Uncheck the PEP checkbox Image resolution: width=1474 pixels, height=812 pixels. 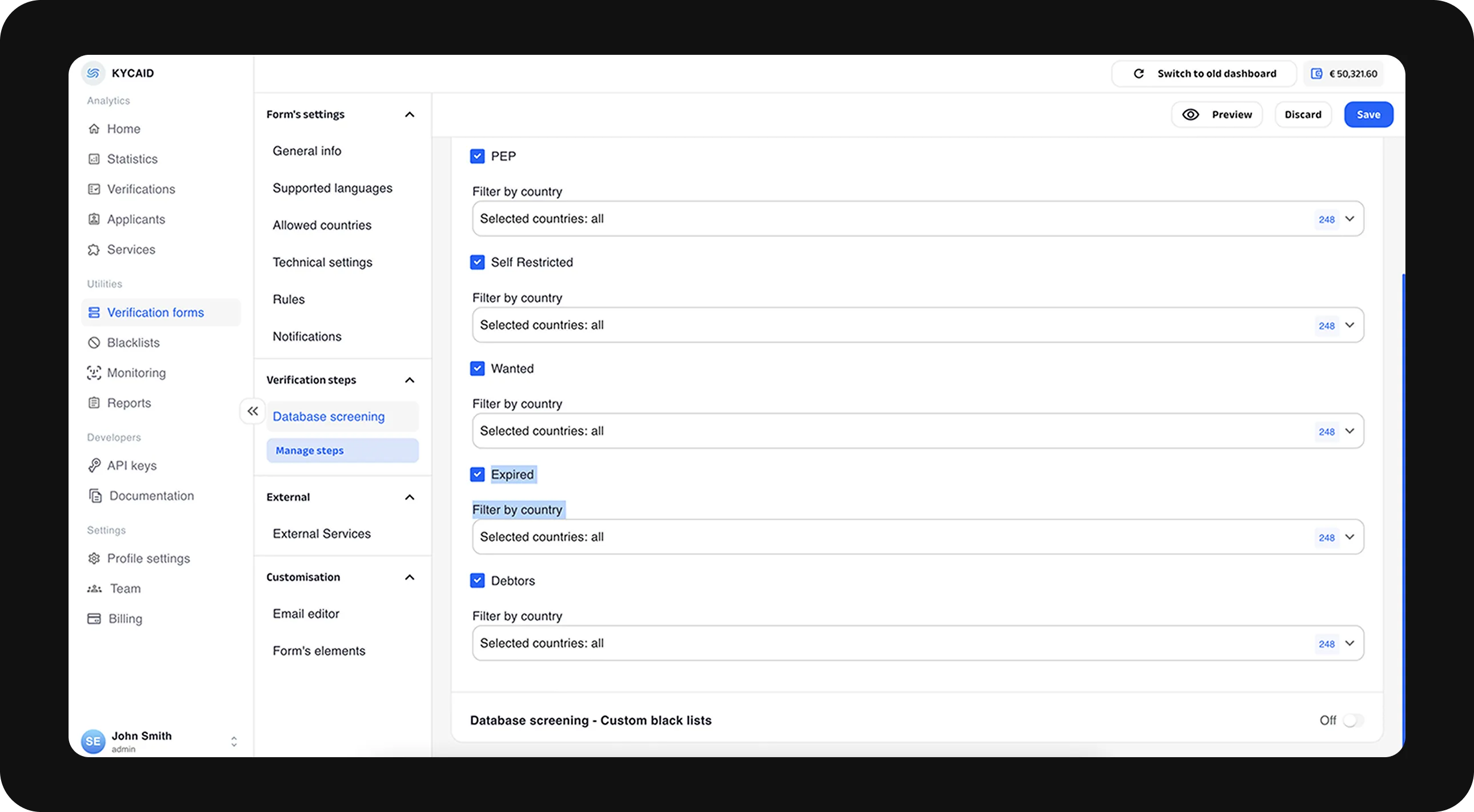477,156
